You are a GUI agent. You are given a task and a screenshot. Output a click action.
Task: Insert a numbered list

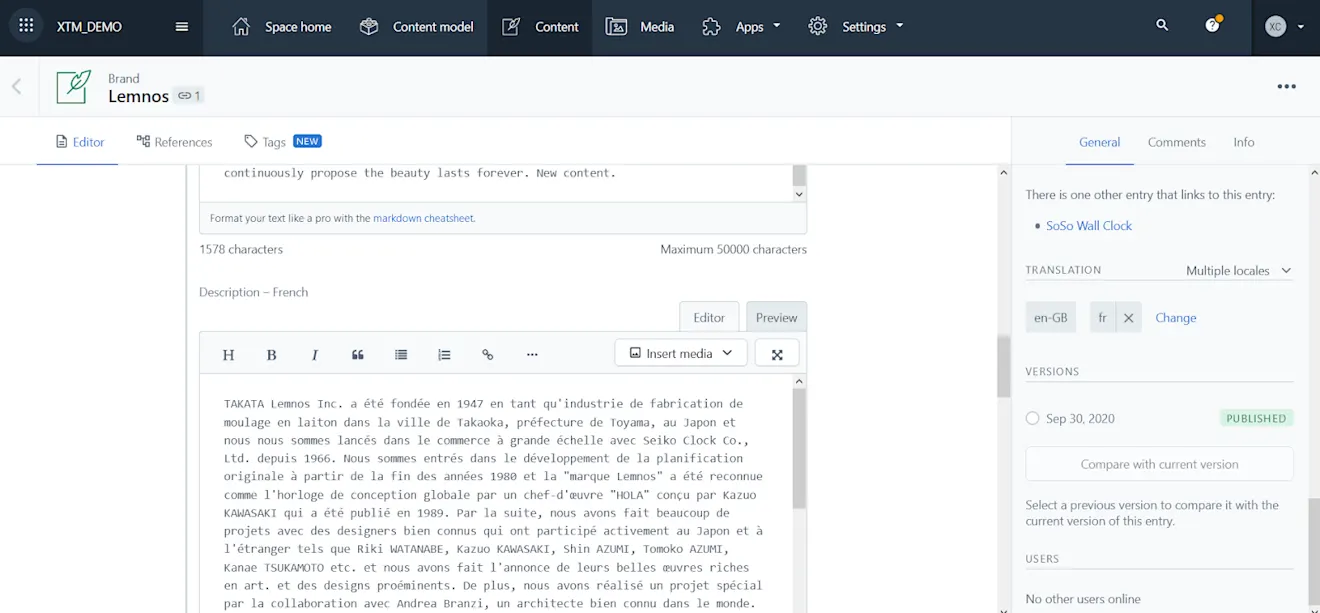pyautogui.click(x=444, y=354)
